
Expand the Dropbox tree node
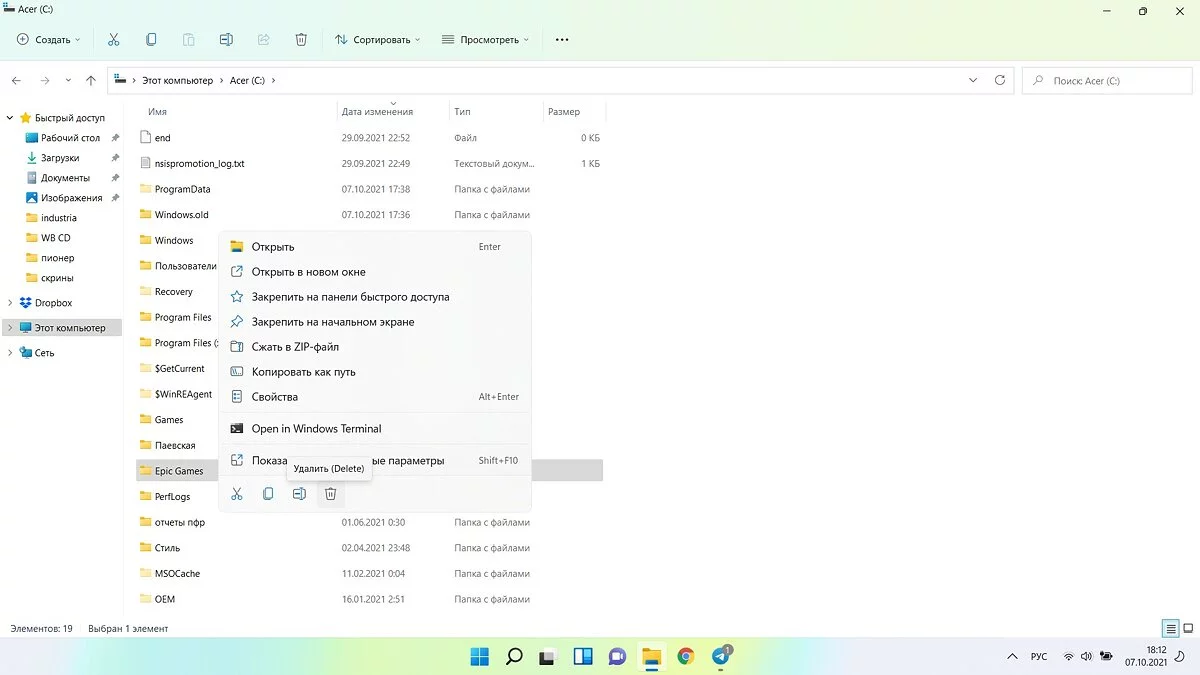point(10,303)
